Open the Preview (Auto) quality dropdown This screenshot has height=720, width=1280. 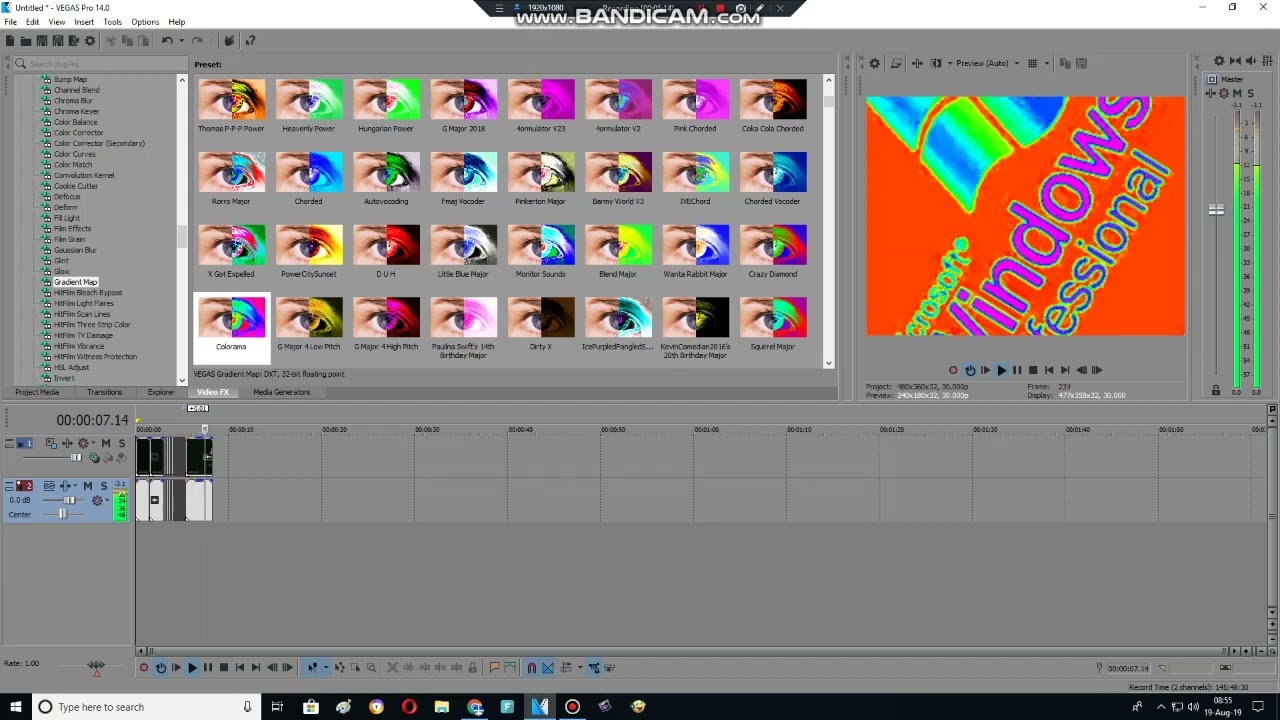click(988, 63)
